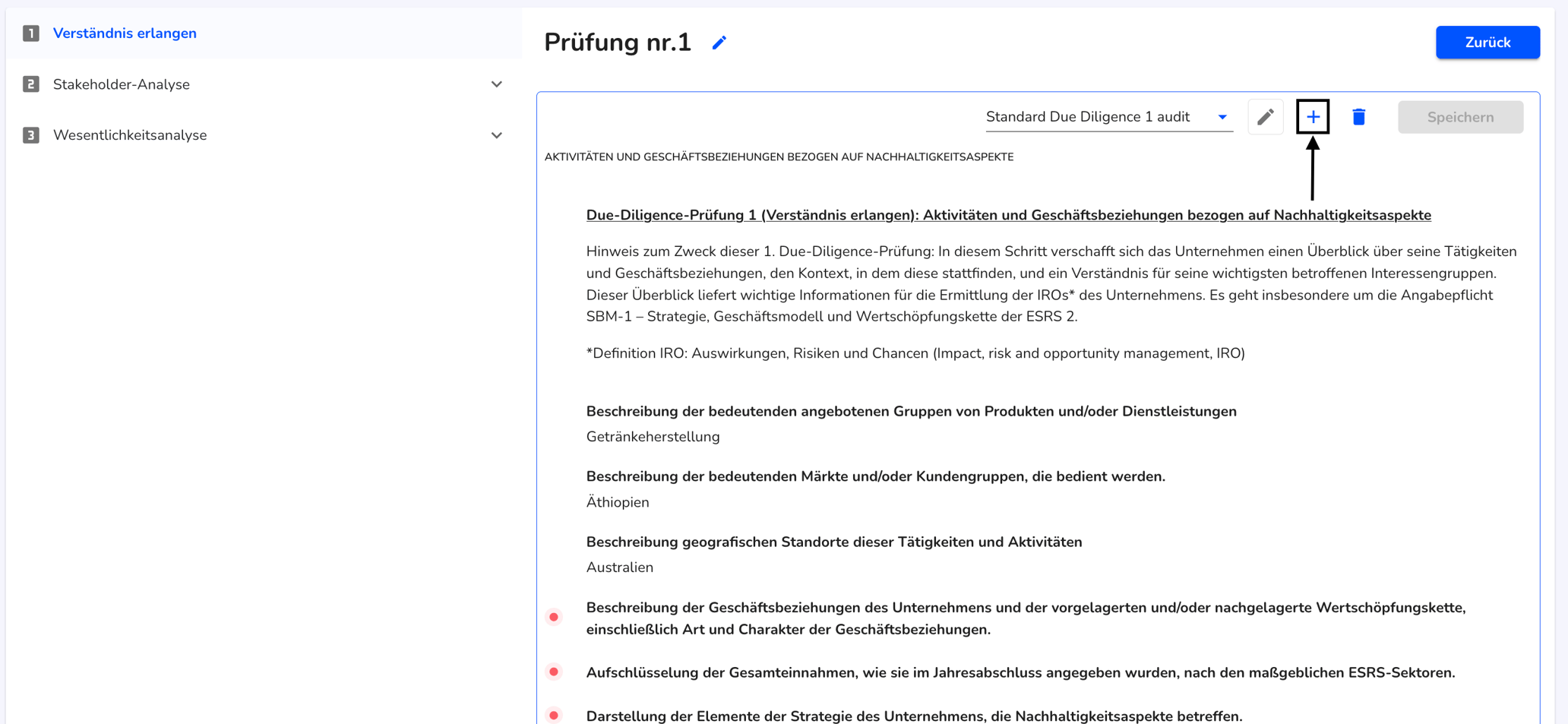1568x724 pixels.
Task: Click the Zurück button
Action: tap(1487, 43)
